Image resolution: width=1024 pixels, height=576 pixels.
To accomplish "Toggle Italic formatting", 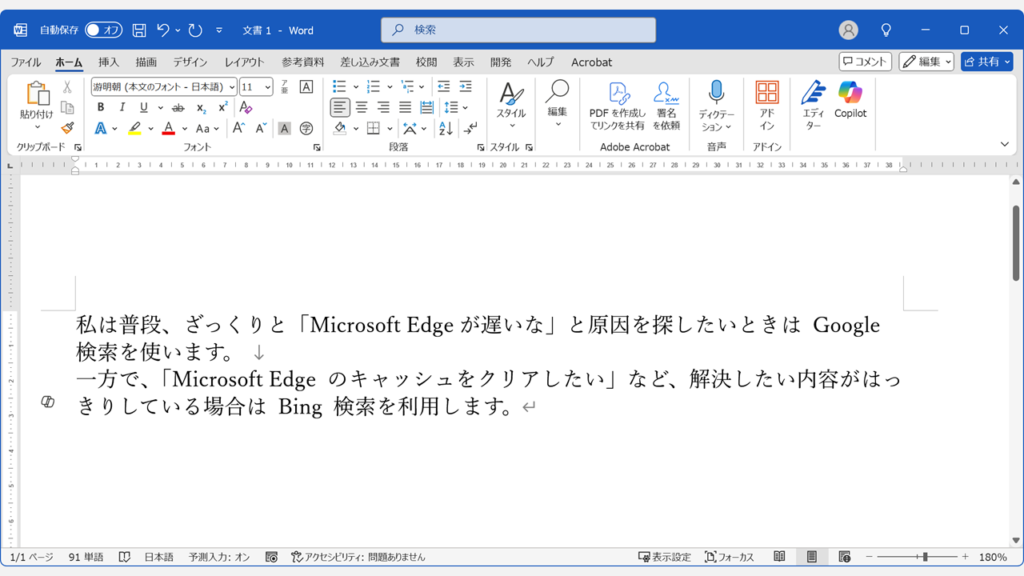I will [122, 107].
